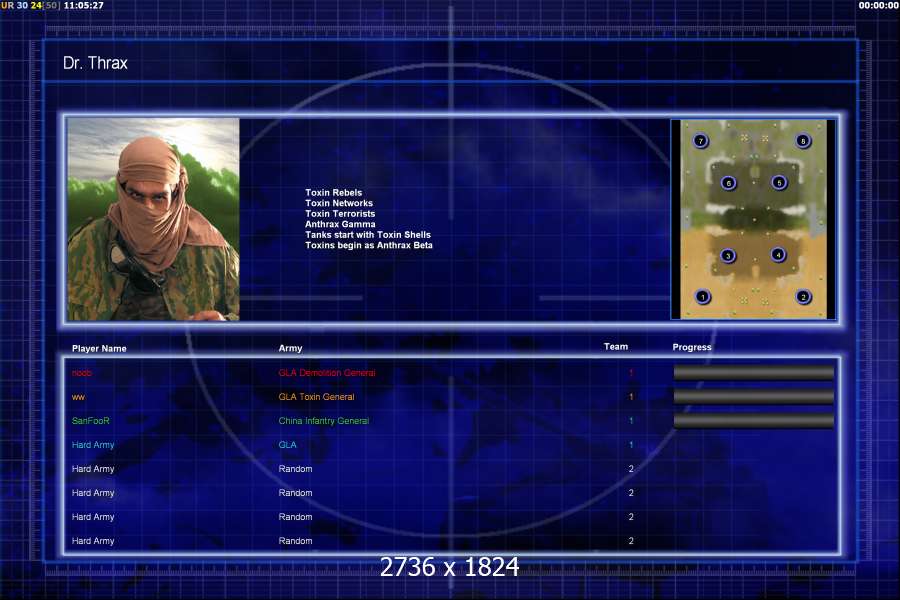The width and height of the screenshot is (900, 600).
Task: Click the 00:00:00 timer readout
Action: [x=879, y=5]
